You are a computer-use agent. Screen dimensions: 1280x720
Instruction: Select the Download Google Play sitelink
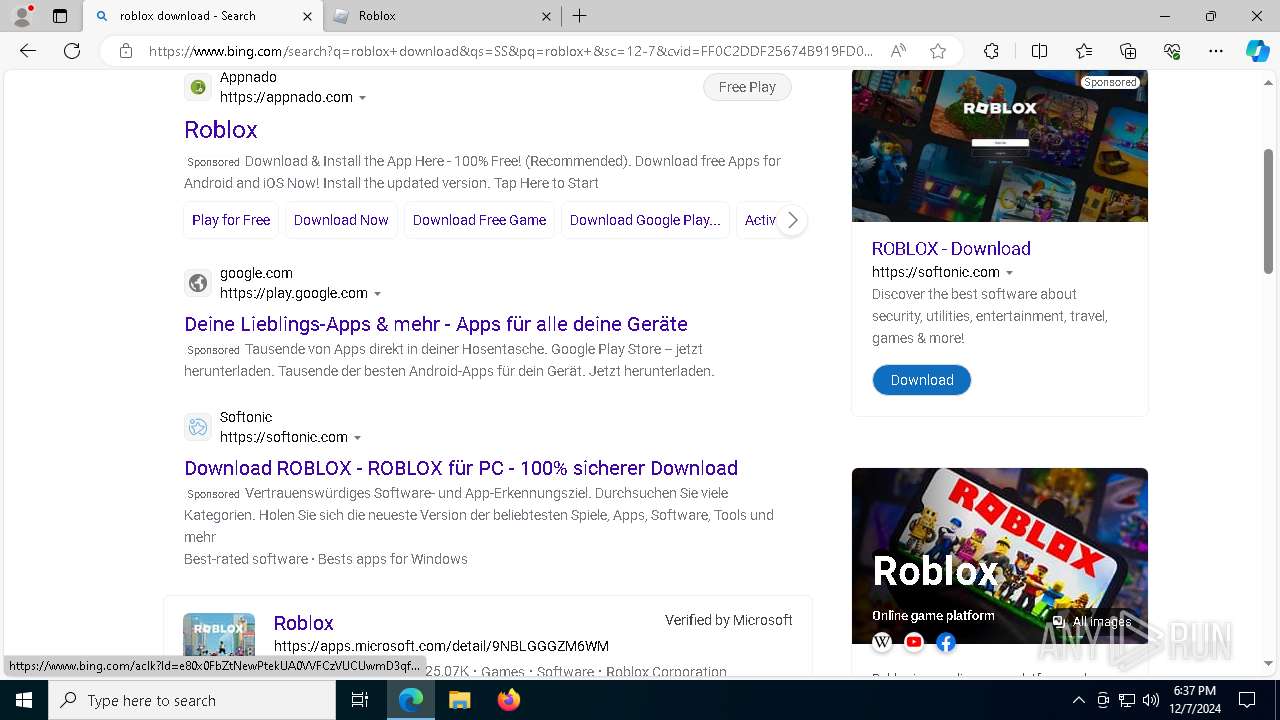pos(645,220)
